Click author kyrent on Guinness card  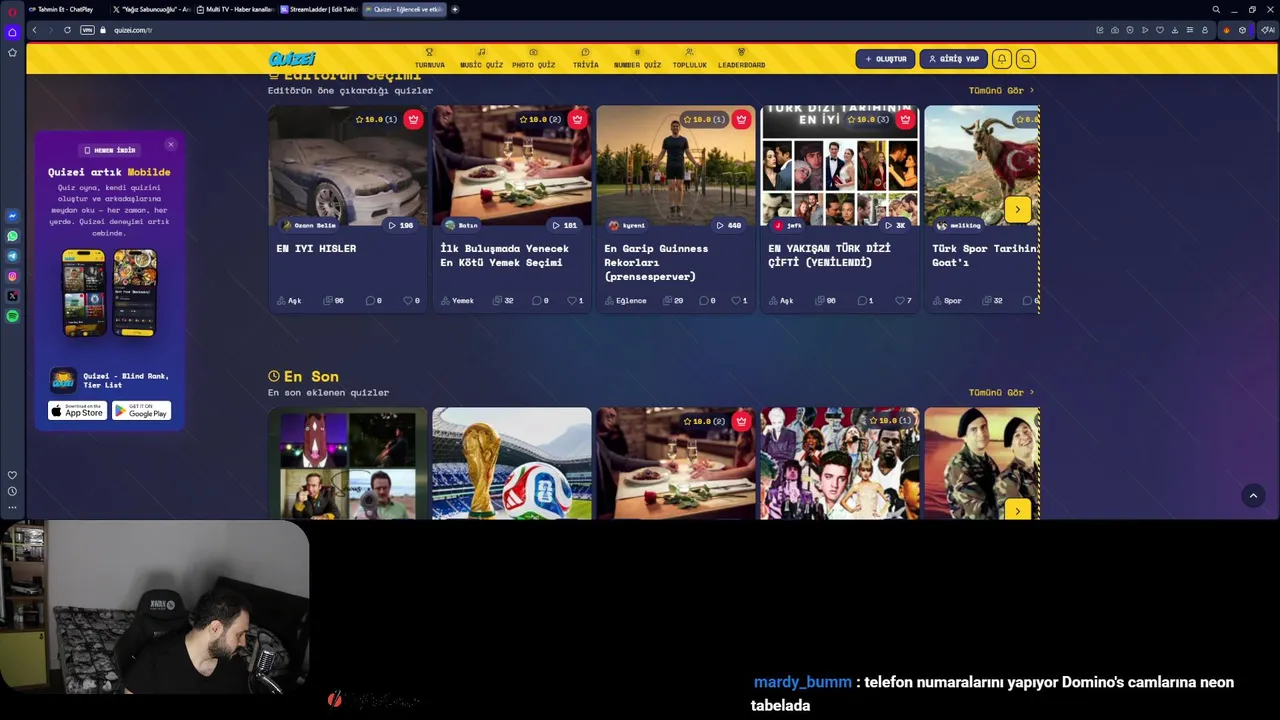click(x=627, y=225)
